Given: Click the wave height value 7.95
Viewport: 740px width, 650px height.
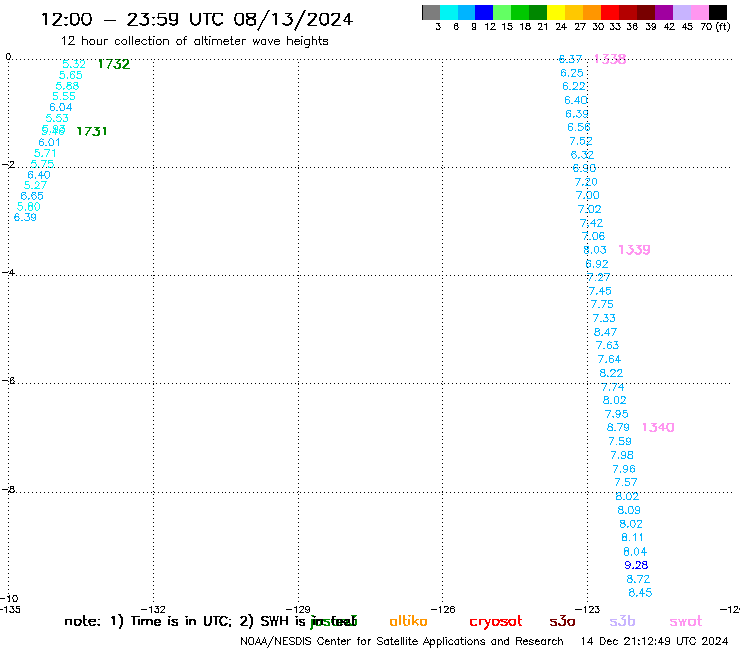Looking at the screenshot, I should (617, 414).
